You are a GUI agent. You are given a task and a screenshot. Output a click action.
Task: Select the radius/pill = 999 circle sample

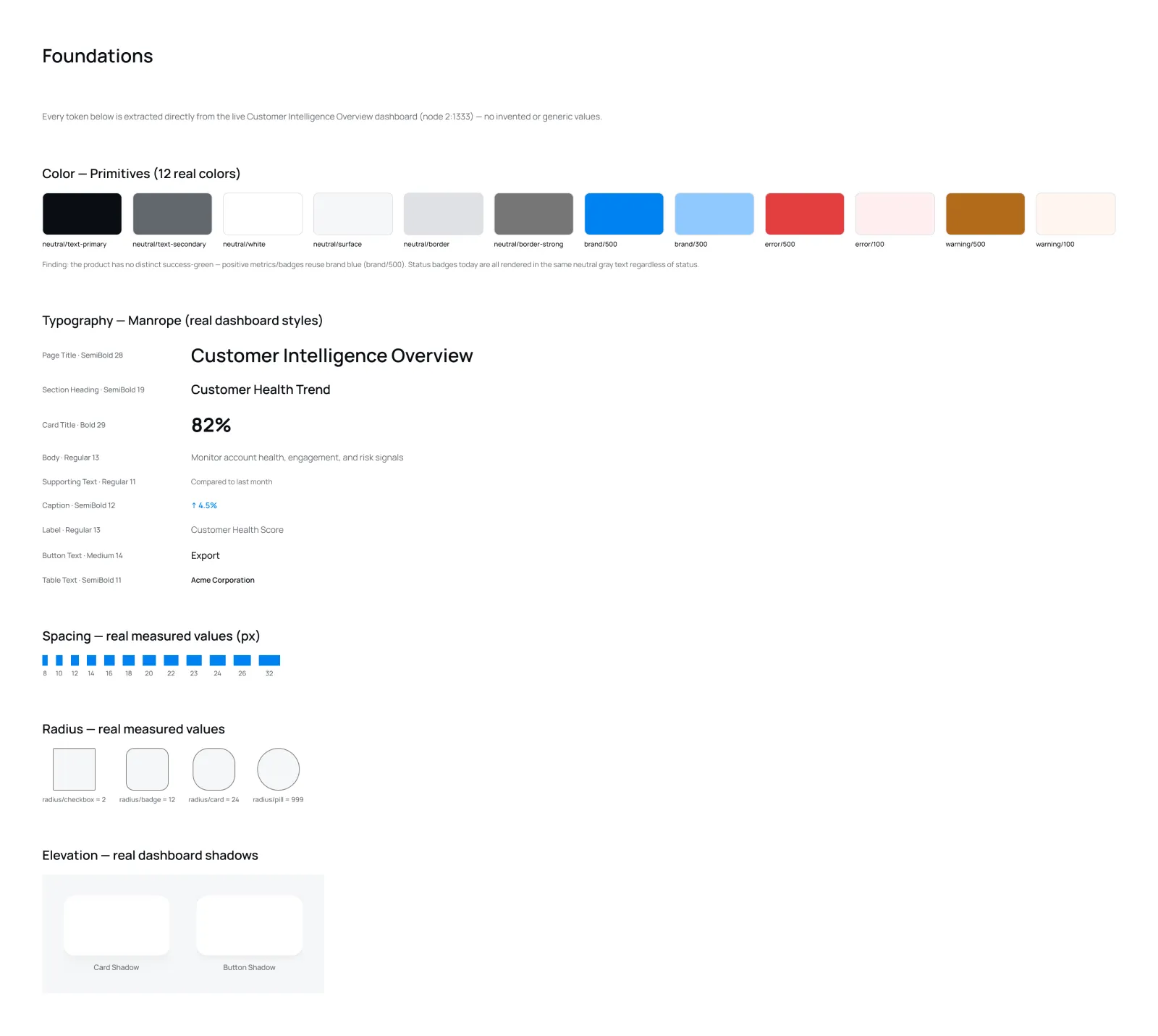[278, 769]
